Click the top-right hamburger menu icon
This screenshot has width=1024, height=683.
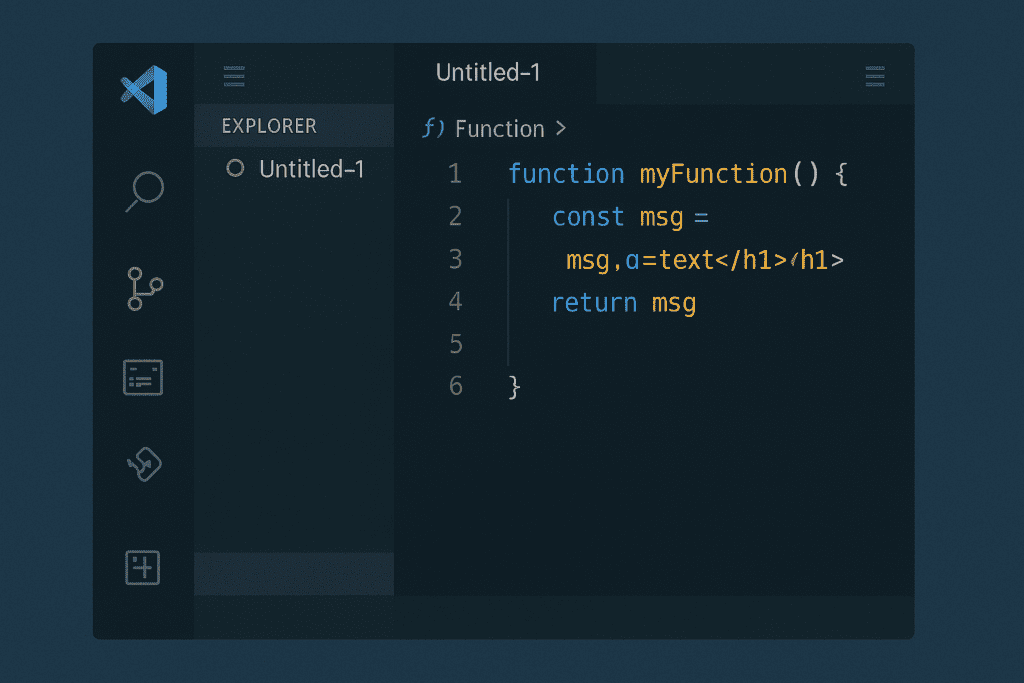(875, 76)
